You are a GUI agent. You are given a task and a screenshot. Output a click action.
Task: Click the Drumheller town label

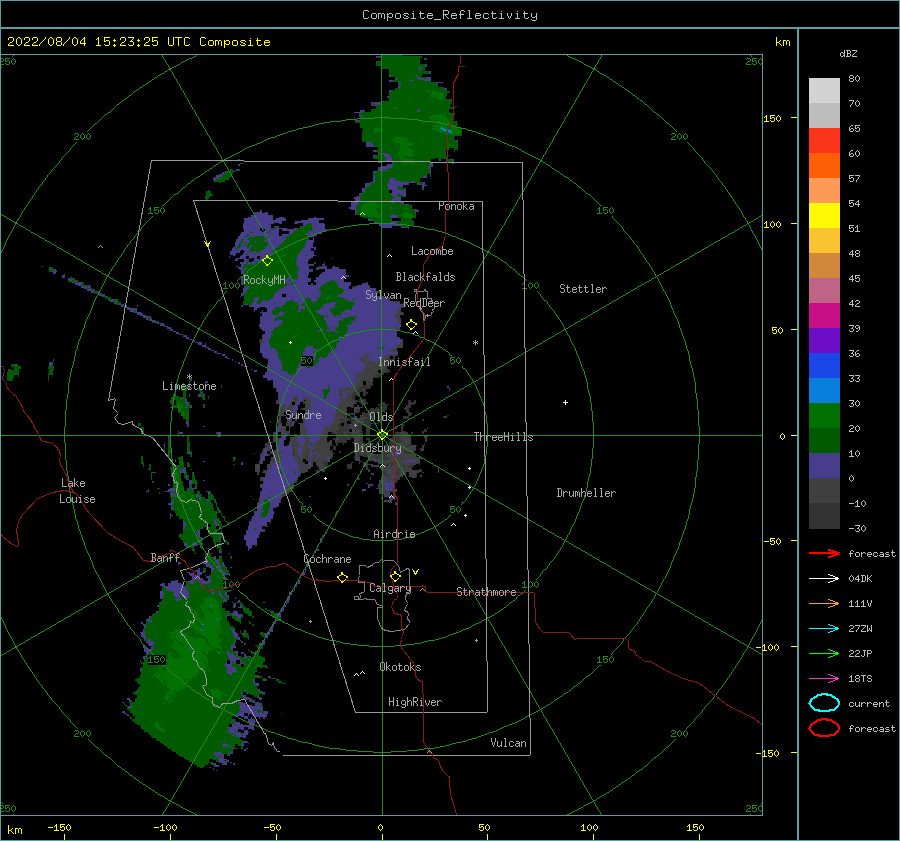tap(586, 493)
